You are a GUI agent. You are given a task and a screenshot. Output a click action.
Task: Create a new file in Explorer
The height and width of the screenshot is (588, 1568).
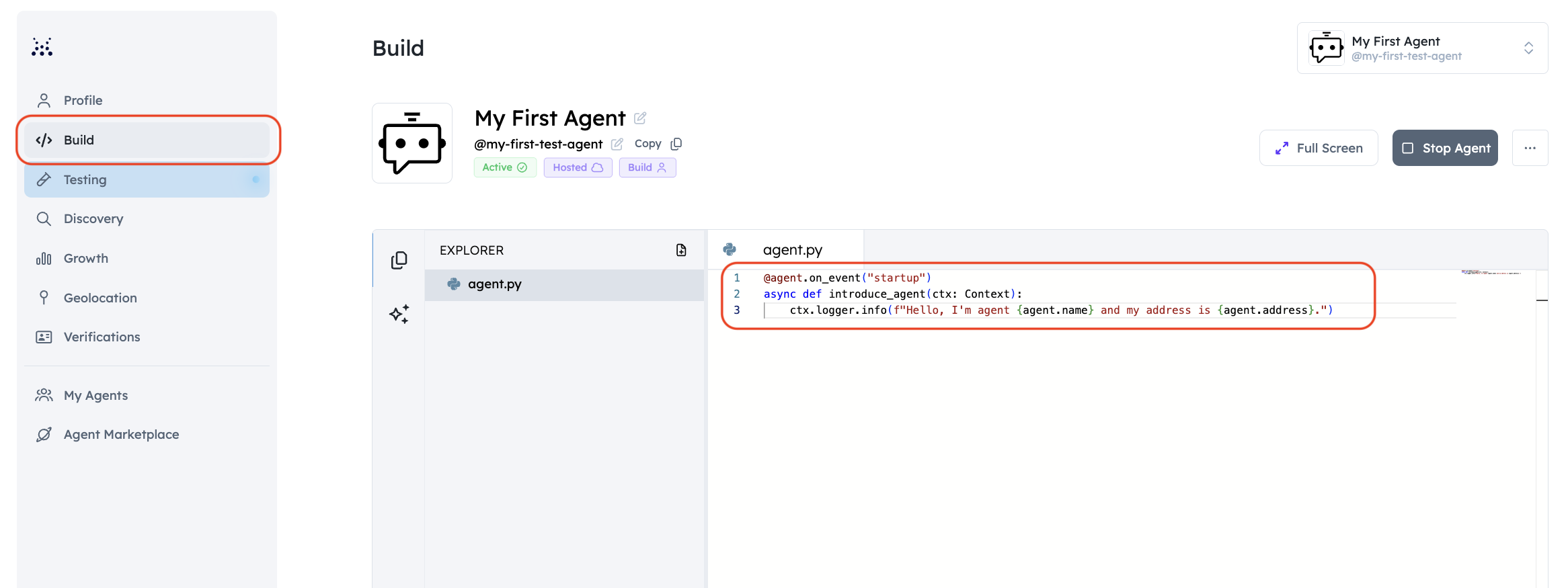681,250
